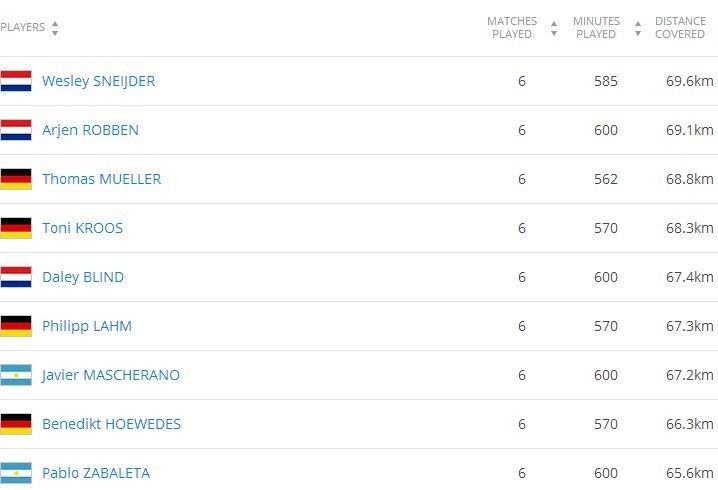
Task: Click Germany flag beside Toni Kroos
Action: tap(16, 228)
